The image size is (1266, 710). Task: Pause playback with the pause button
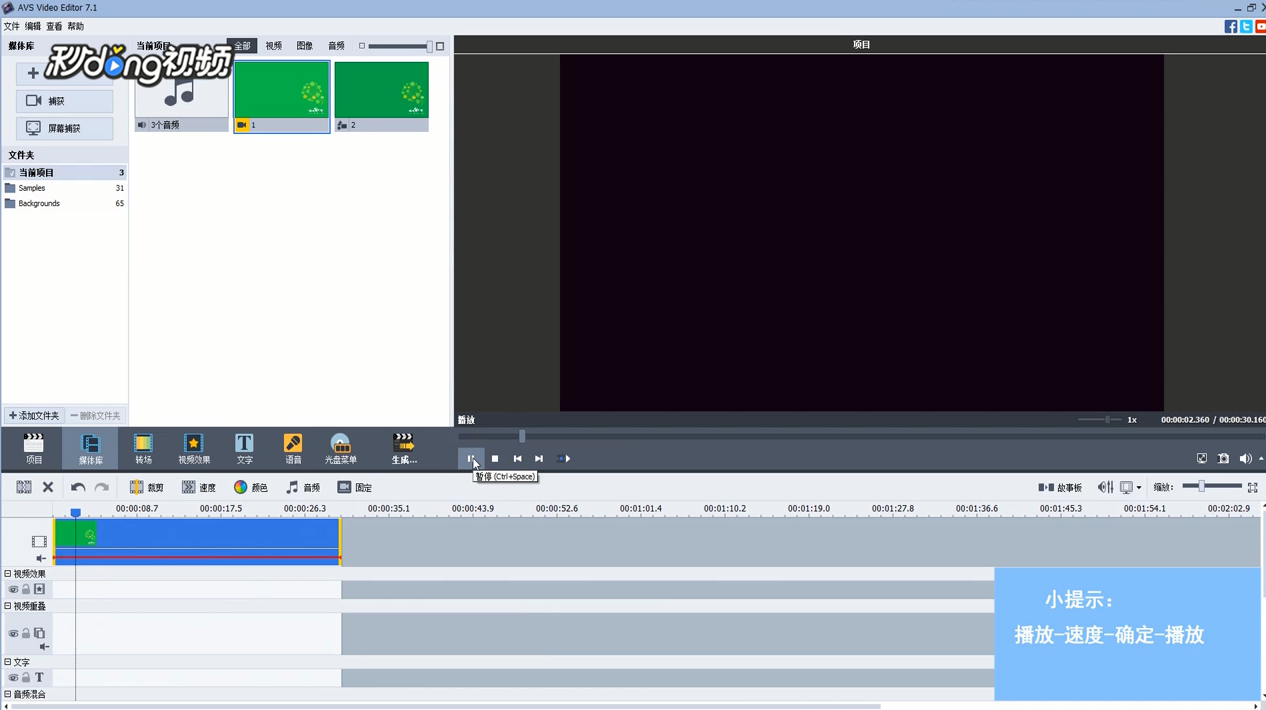[471, 459]
